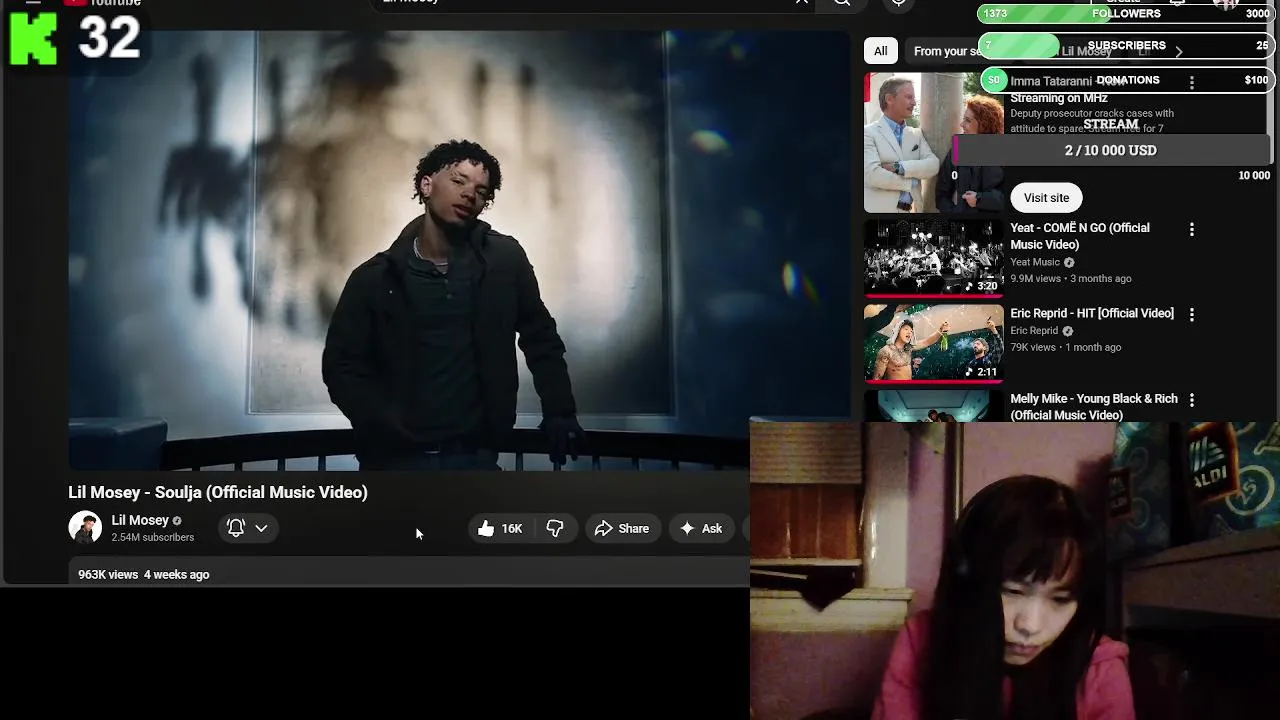Click video title Lil Mosey - Soulja
This screenshot has height=720, width=1280.
point(218,492)
